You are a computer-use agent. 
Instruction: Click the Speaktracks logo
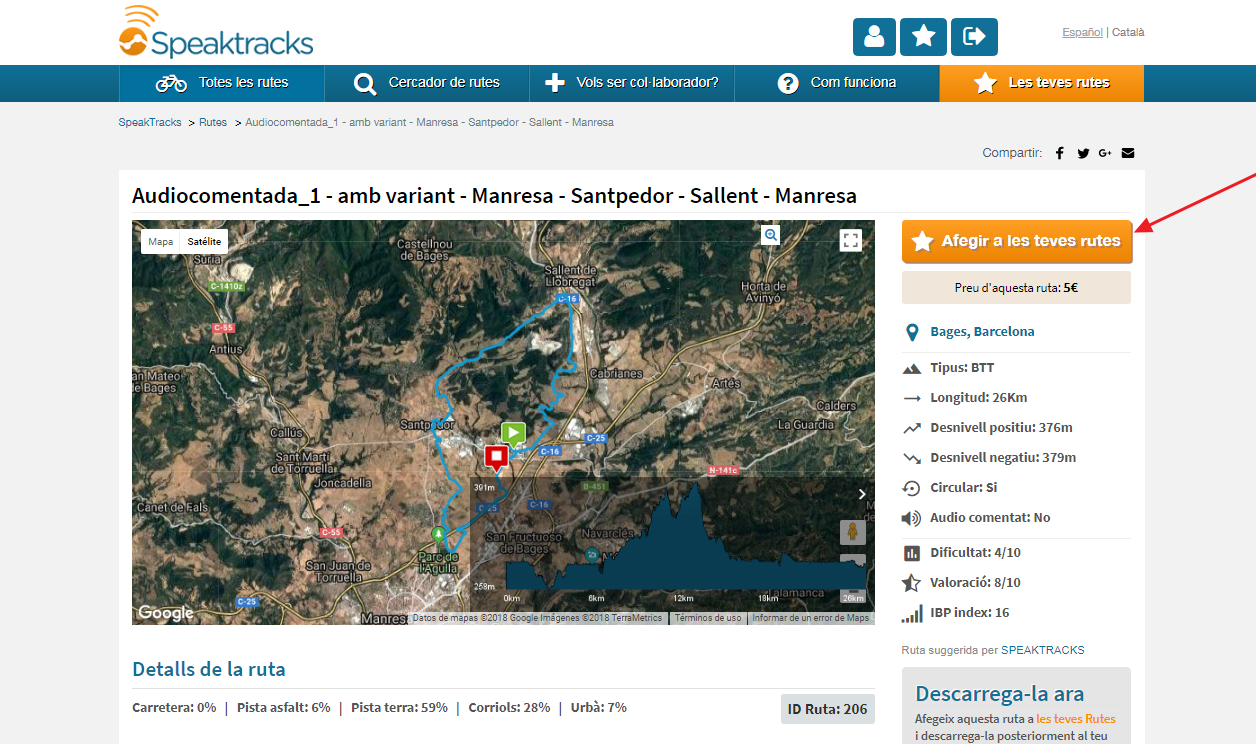pyautogui.click(x=216, y=33)
